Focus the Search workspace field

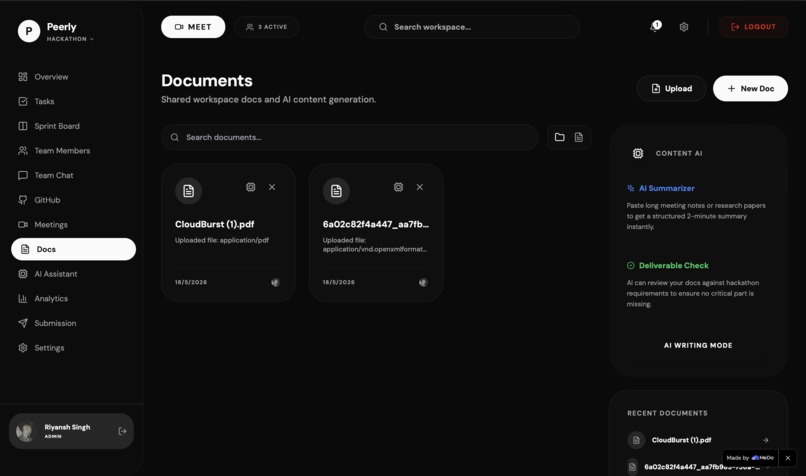point(472,27)
